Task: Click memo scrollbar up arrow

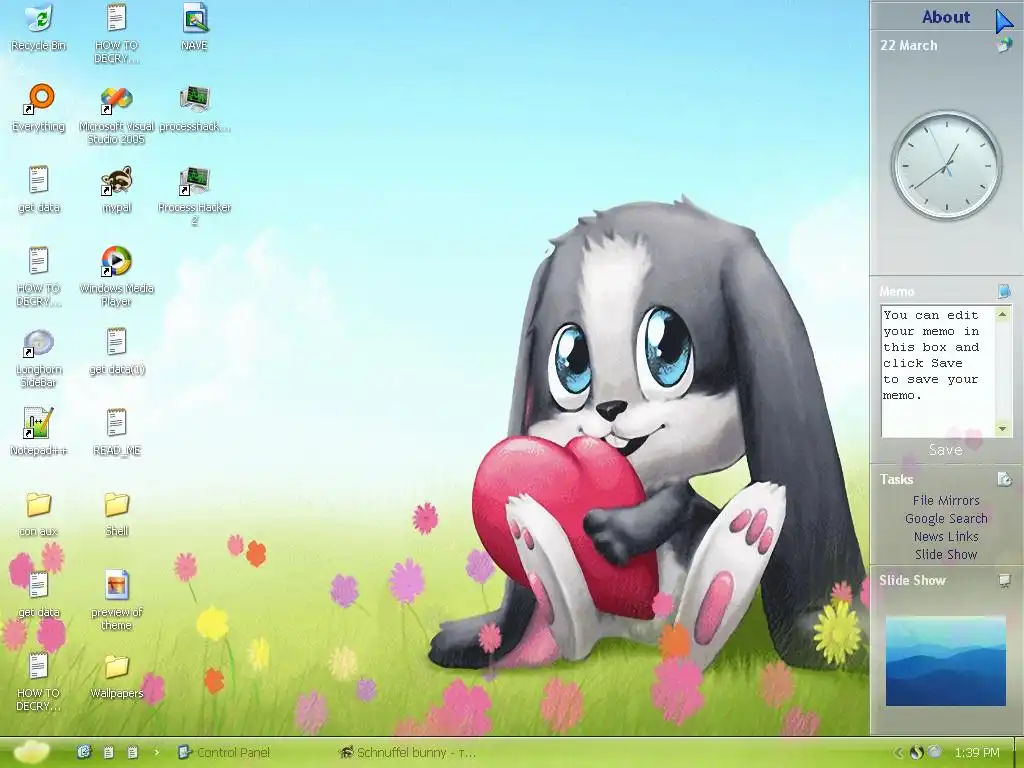Action: (x=1002, y=315)
